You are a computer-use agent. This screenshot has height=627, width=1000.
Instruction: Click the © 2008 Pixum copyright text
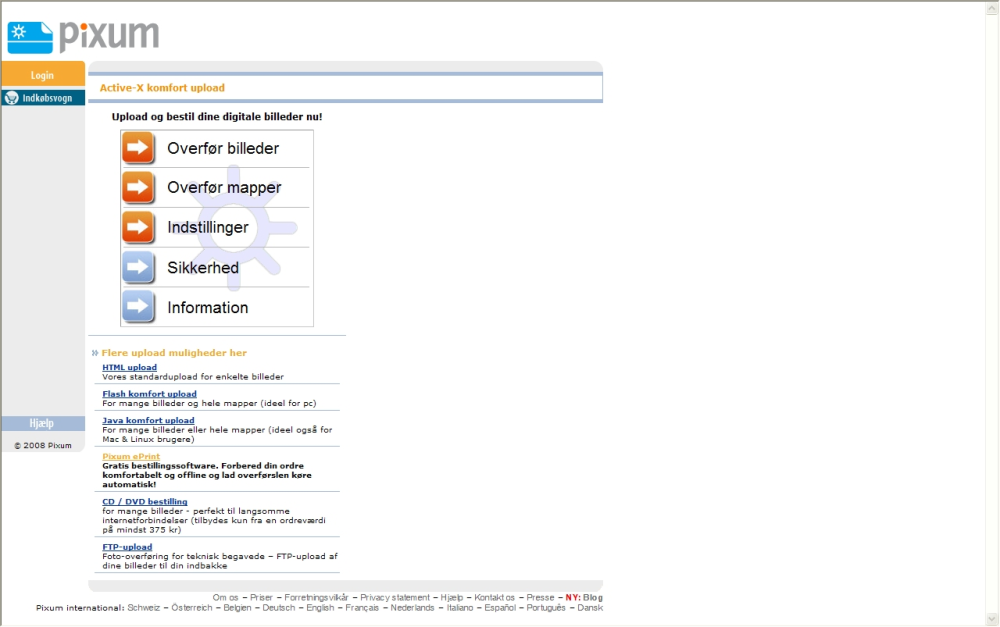pyautogui.click(x=43, y=446)
